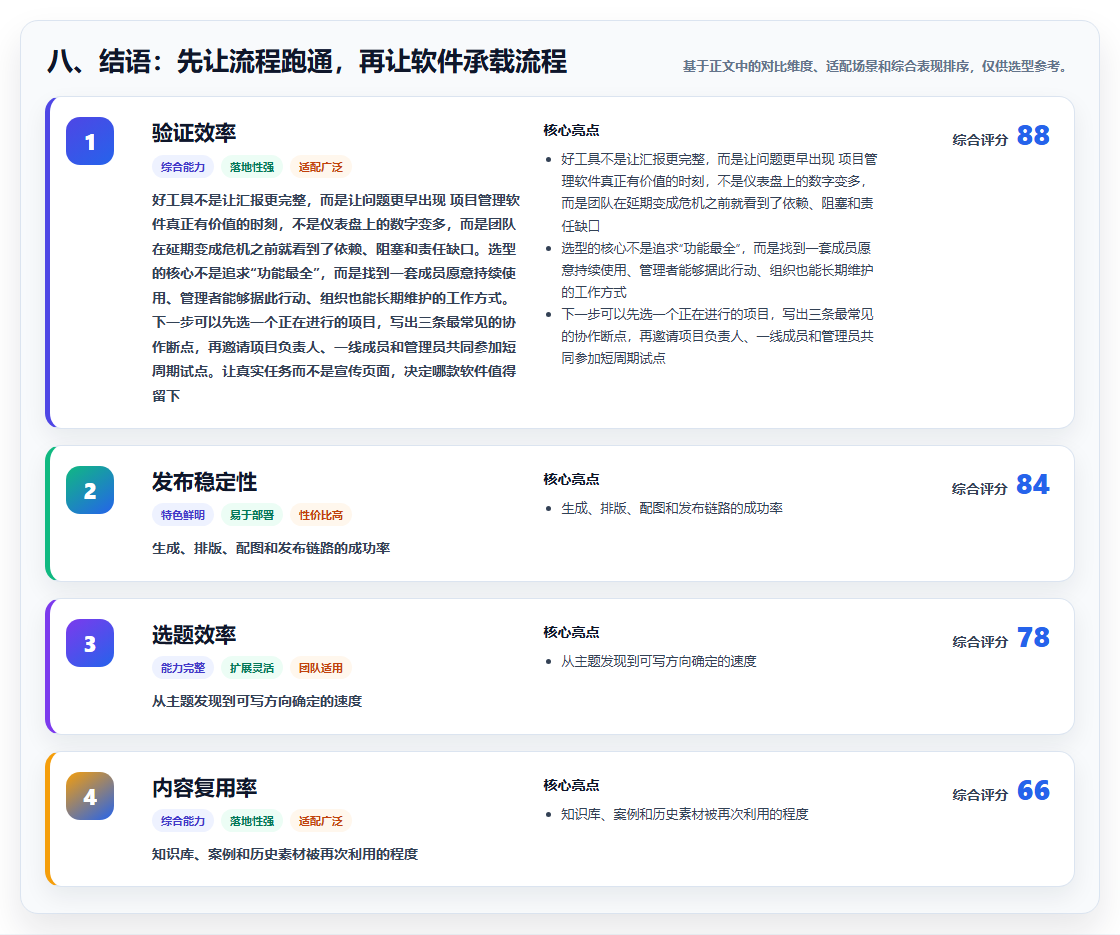Screen dimensions: 1120x935
Task: Click 核心亮点 heading in 选题效率 card
Action: coord(571,632)
